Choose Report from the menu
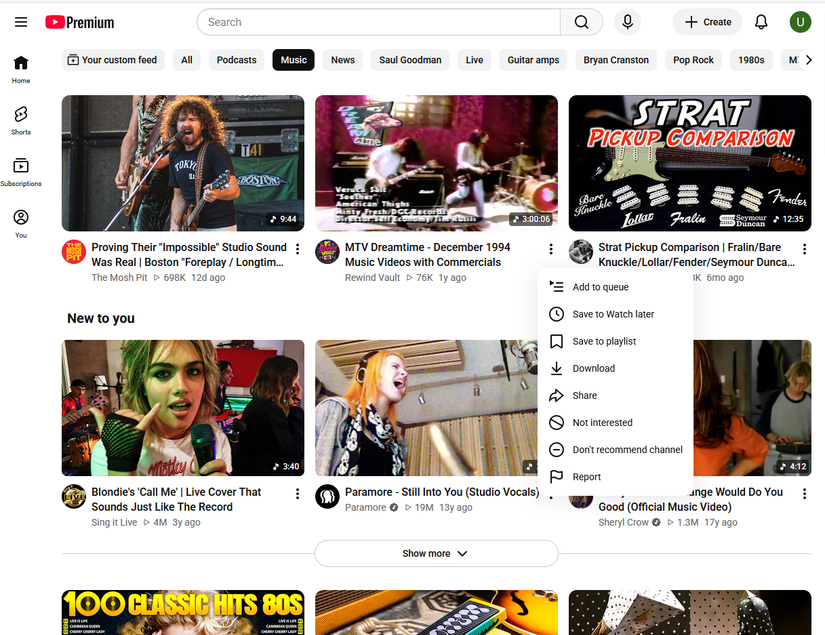 (x=616, y=477)
